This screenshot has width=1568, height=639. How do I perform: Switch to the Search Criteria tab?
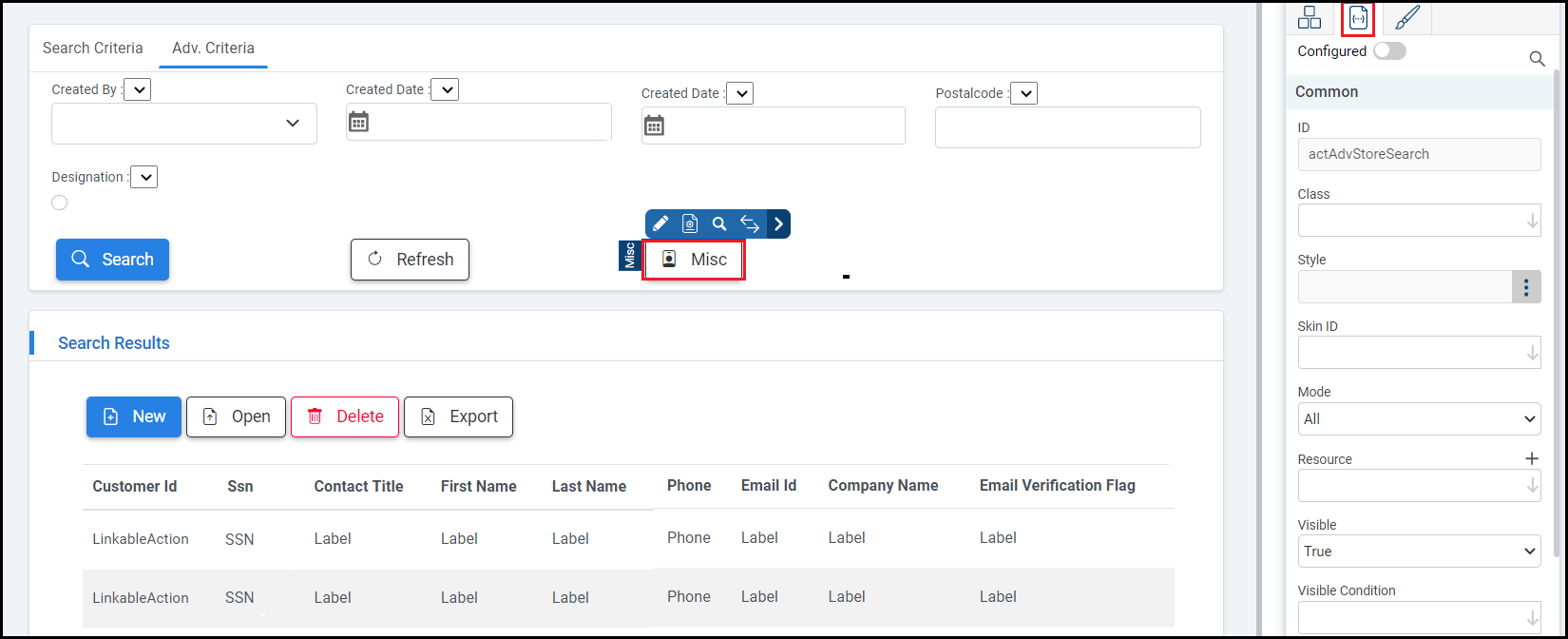point(93,48)
